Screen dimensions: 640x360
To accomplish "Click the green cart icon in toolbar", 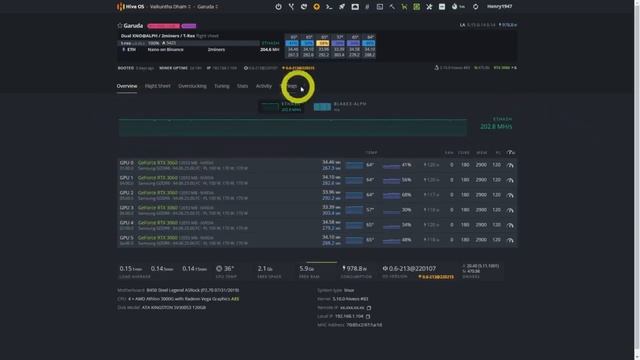I will coord(404,7).
